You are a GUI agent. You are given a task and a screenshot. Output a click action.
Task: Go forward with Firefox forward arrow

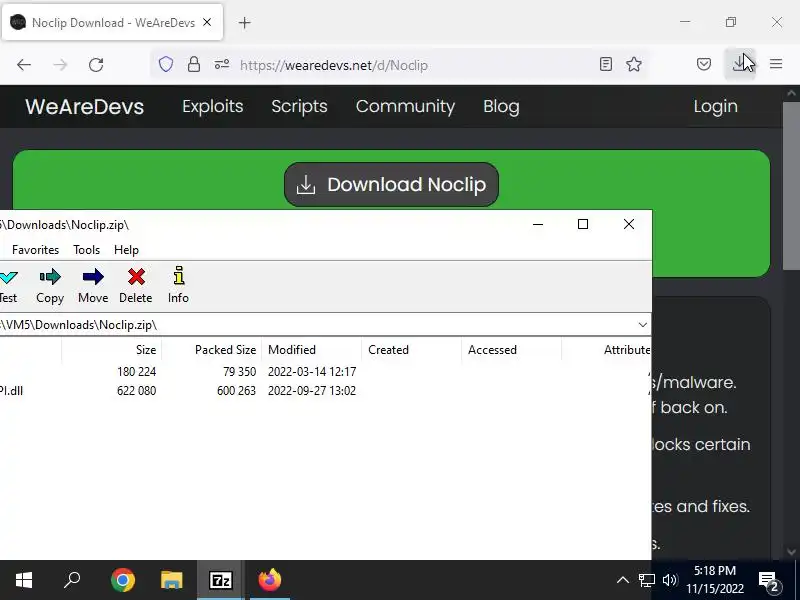tap(60, 65)
